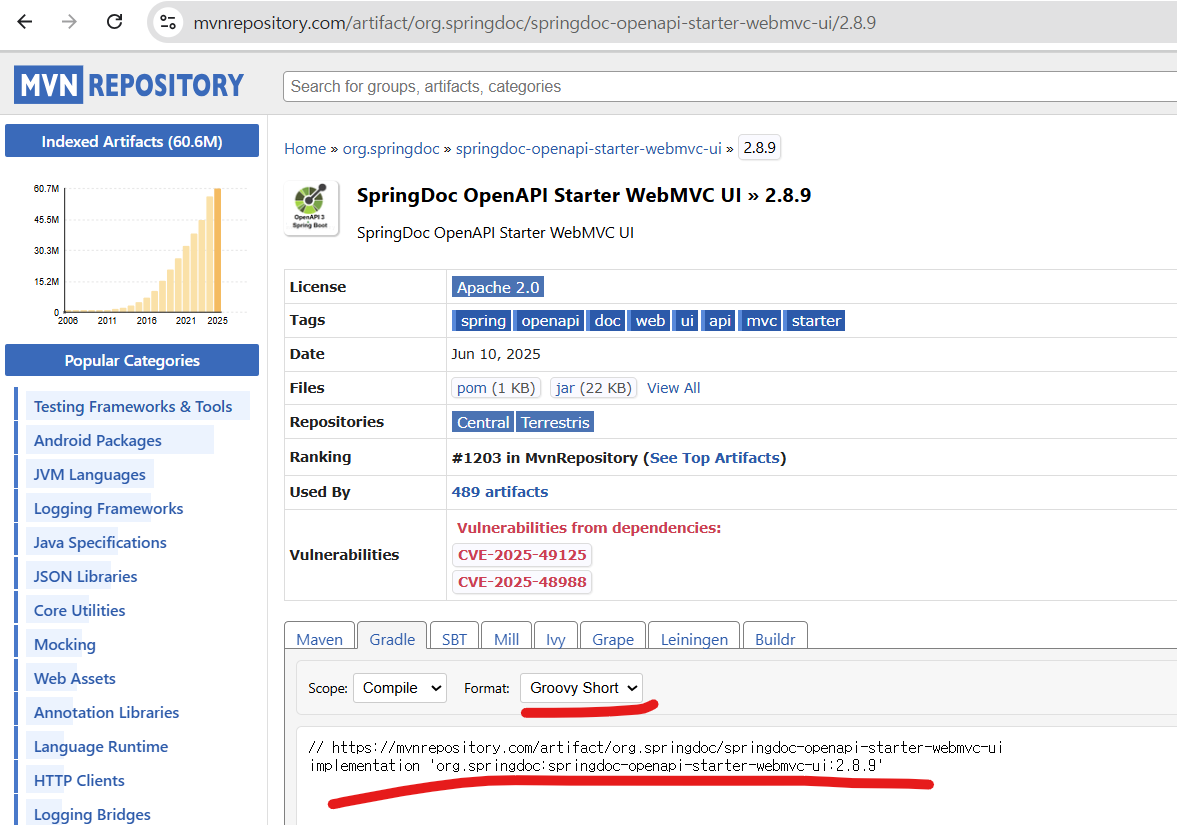Click the api tag
This screenshot has height=825, width=1177.
click(x=719, y=321)
